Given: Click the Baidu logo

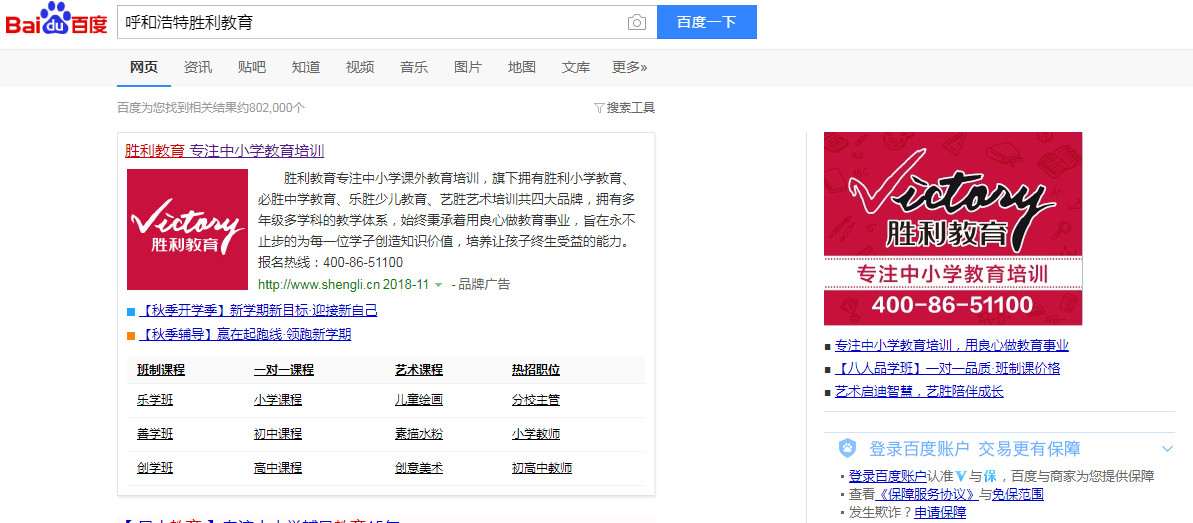Looking at the screenshot, I should pyautogui.click(x=57, y=20).
